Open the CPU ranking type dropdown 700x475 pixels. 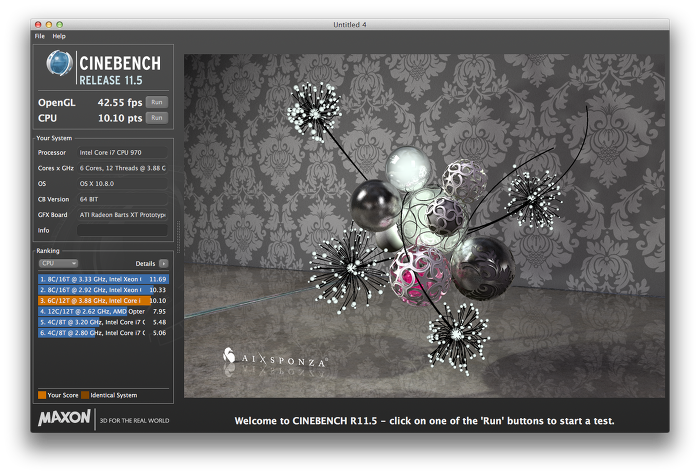58,263
